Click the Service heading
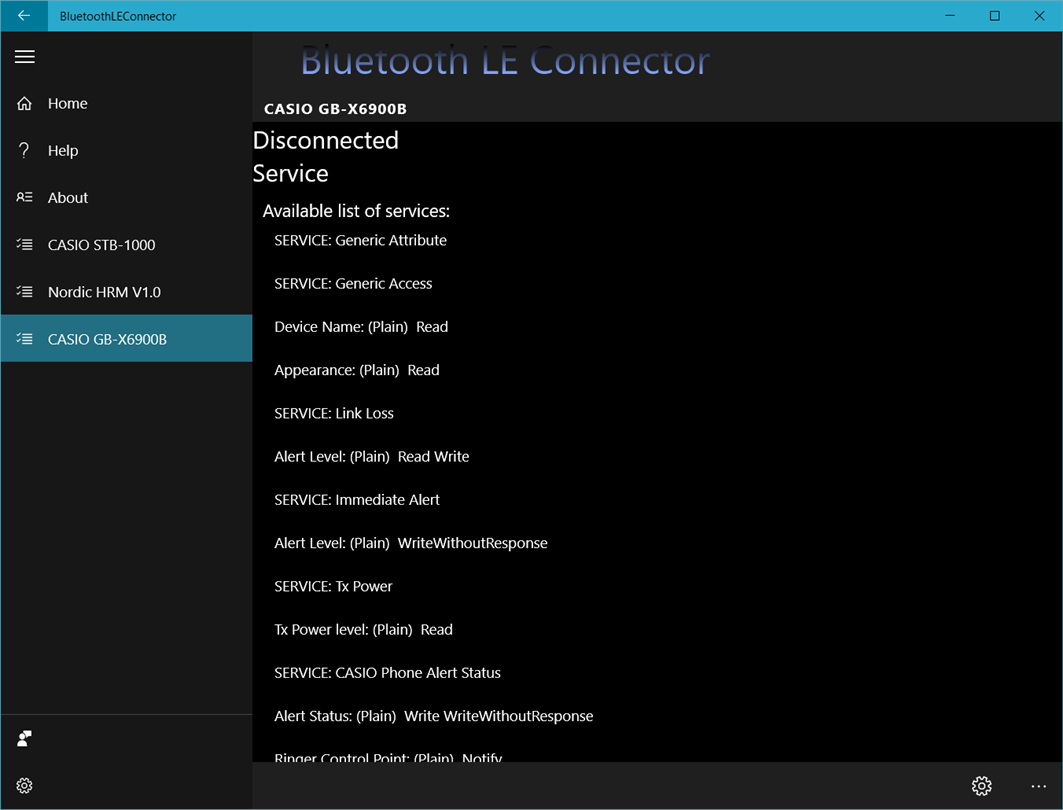 coord(290,174)
